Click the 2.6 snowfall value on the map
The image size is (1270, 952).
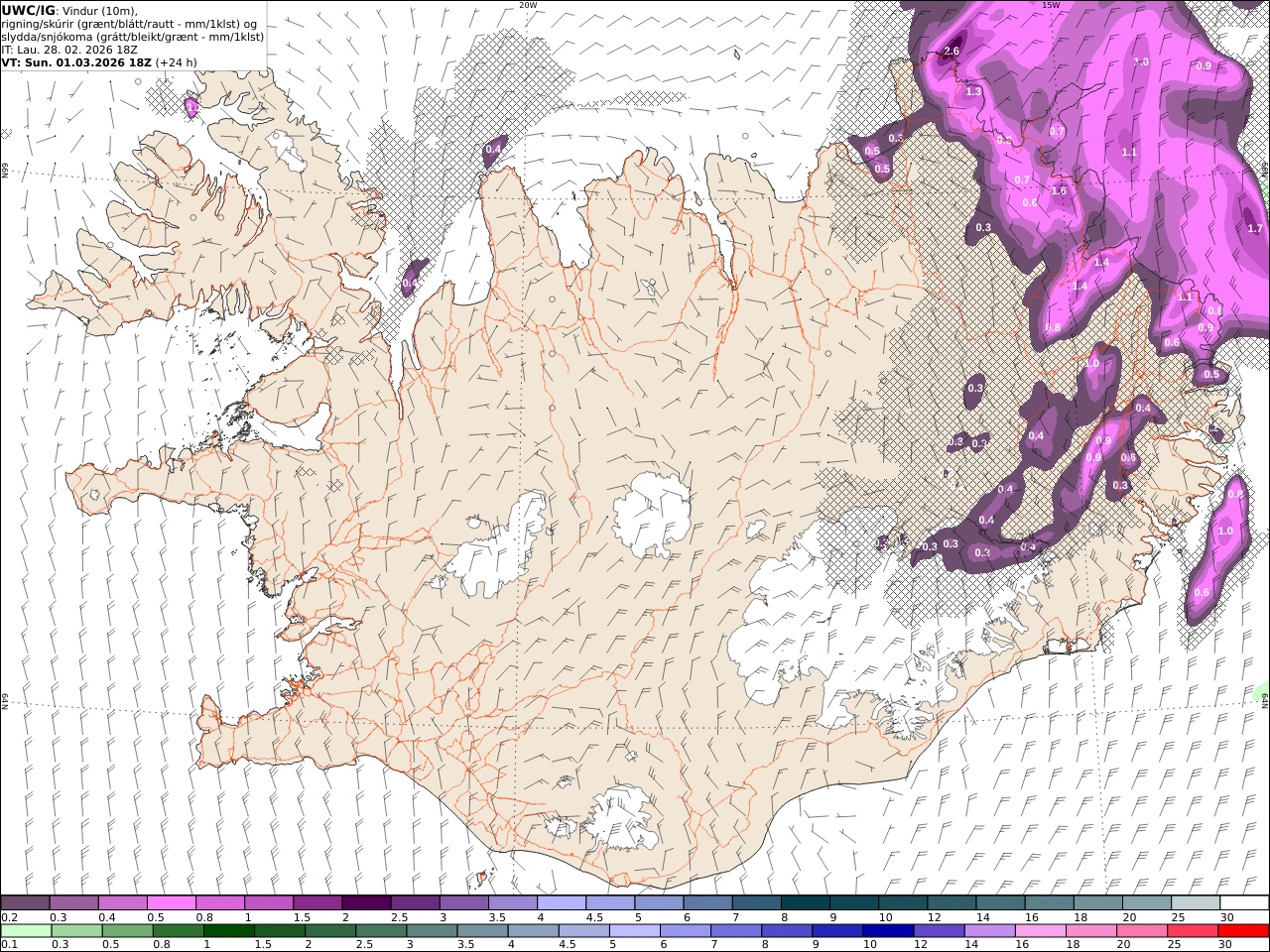952,52
